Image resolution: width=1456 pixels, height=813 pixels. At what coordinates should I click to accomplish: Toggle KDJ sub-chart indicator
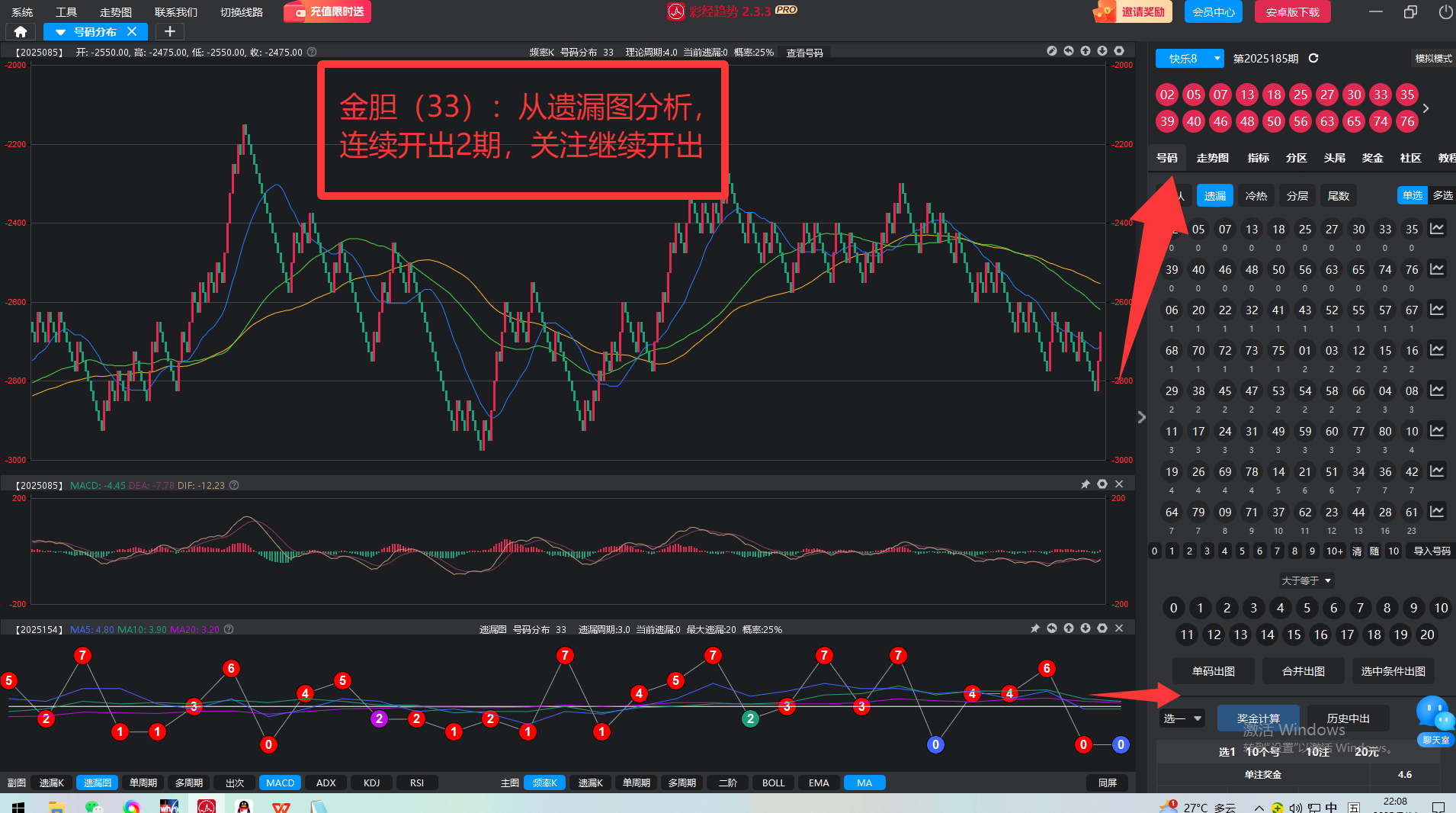click(x=371, y=782)
